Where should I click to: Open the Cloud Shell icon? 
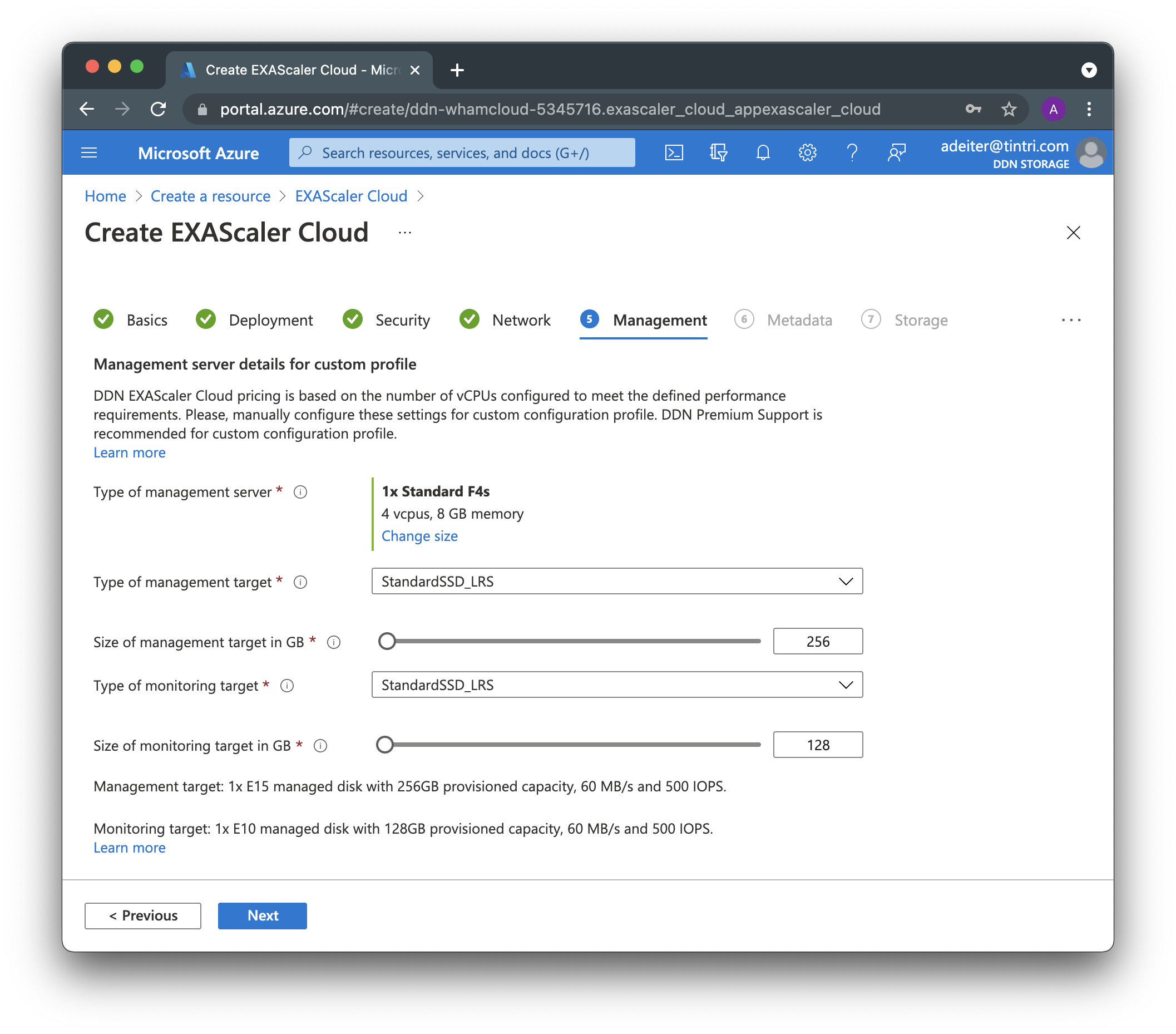674,152
